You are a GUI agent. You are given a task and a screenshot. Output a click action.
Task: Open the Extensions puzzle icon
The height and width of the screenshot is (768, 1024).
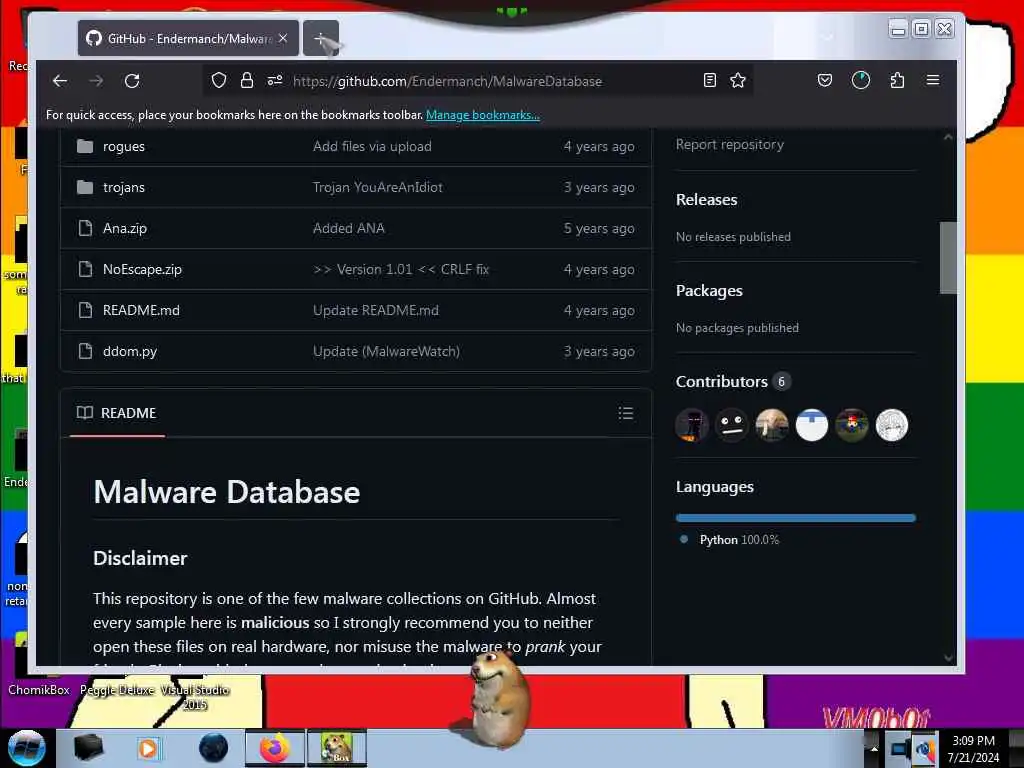[x=897, y=80]
